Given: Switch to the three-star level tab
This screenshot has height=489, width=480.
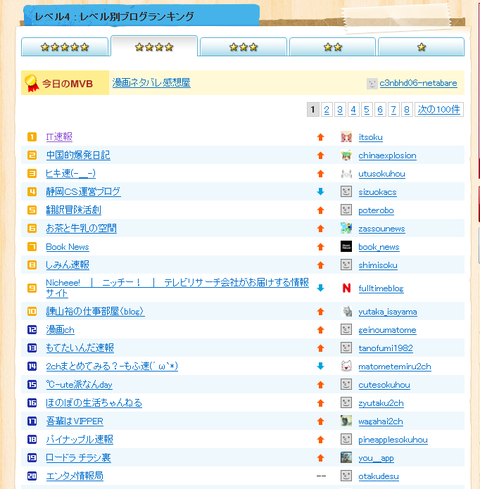Looking at the screenshot, I should (x=243, y=47).
